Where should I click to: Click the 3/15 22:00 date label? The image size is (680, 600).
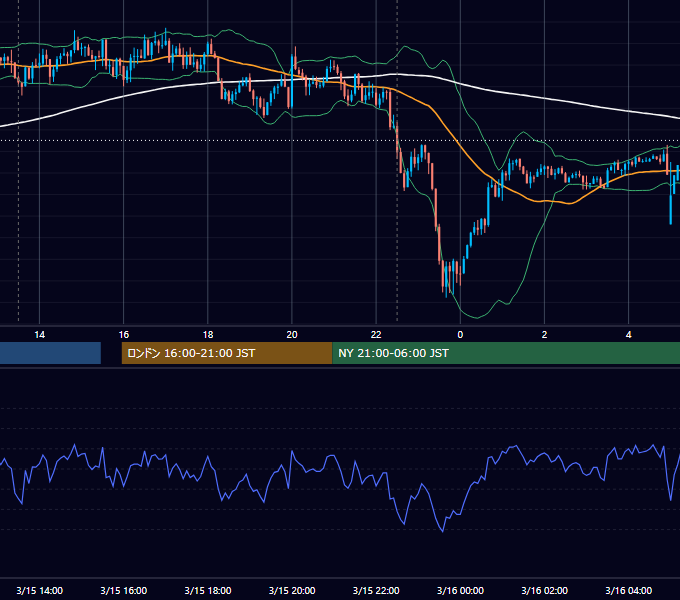376,590
